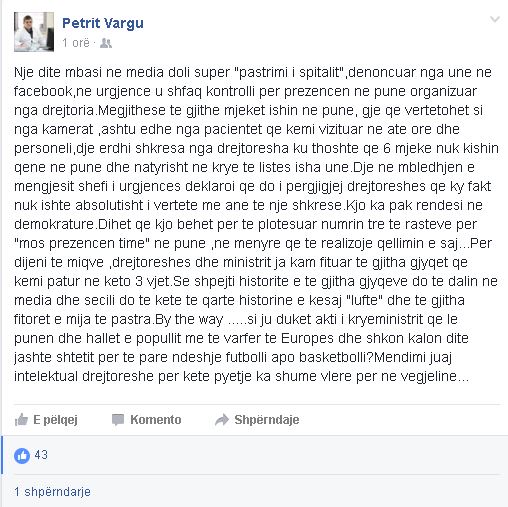The width and height of the screenshot is (508, 507).
Task: Click the thumbs-up icon beside E pëlqej
Action: (21, 419)
